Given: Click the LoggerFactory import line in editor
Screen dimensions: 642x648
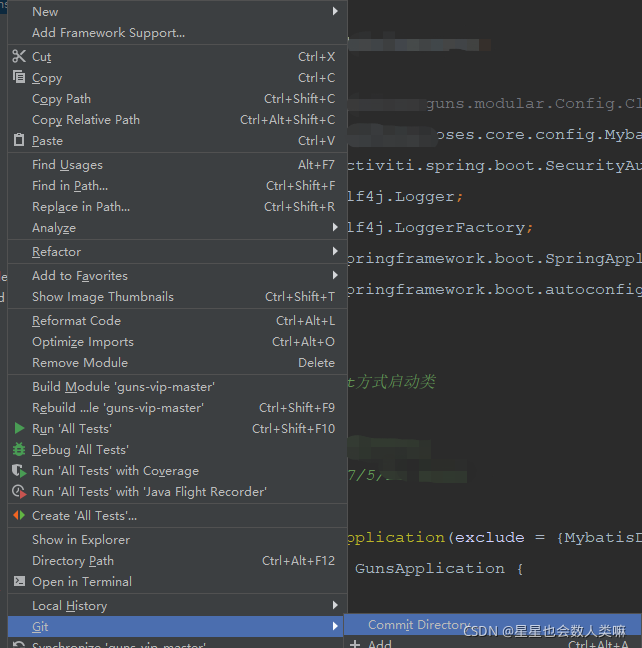Looking at the screenshot, I should point(440,228).
